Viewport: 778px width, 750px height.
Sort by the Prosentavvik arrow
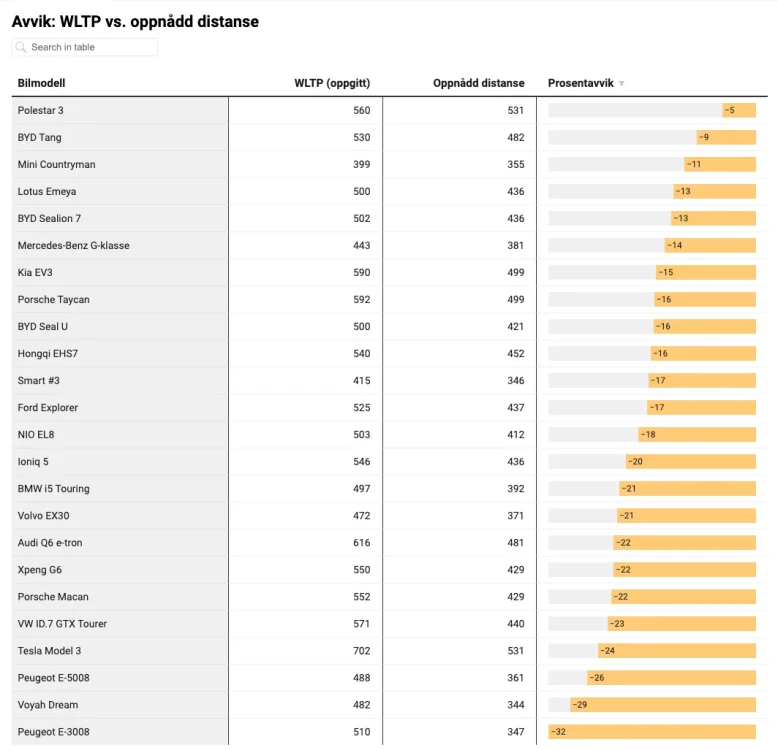621,84
